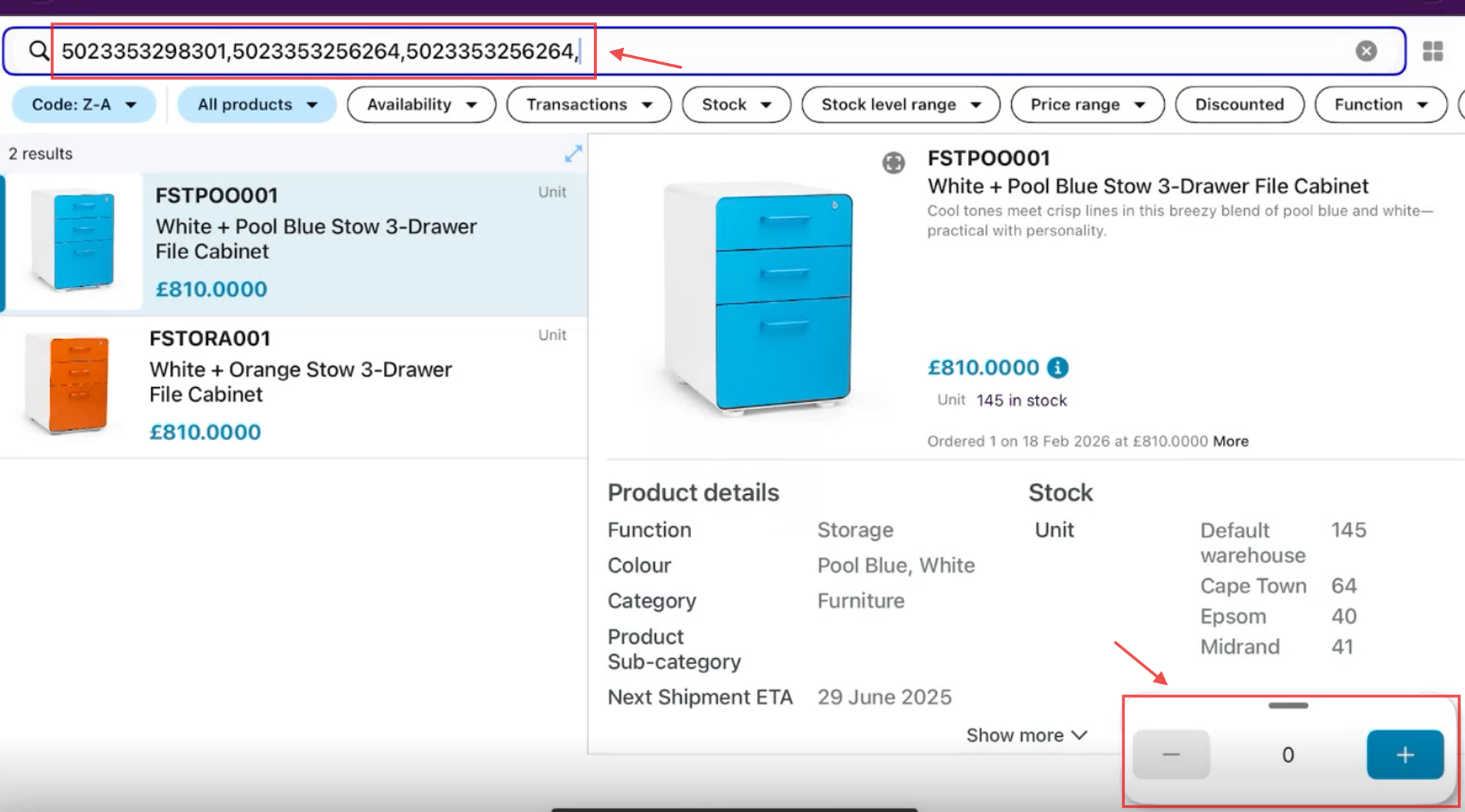The height and width of the screenshot is (812, 1465).
Task: Decrease quantity with the minus button
Action: click(1170, 755)
